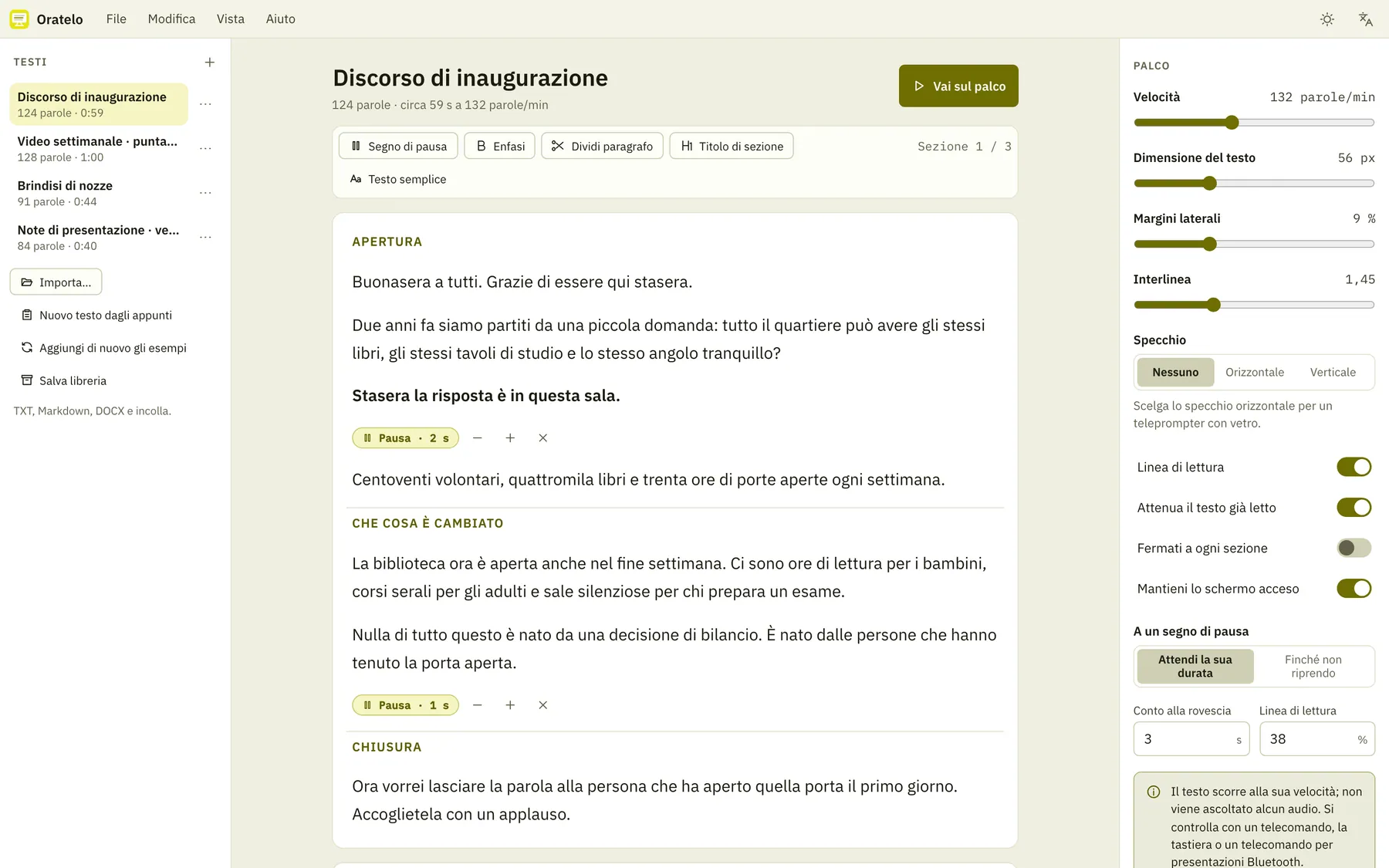Open the Aiuto menu
This screenshot has height=868, width=1389.
pyautogui.click(x=280, y=19)
